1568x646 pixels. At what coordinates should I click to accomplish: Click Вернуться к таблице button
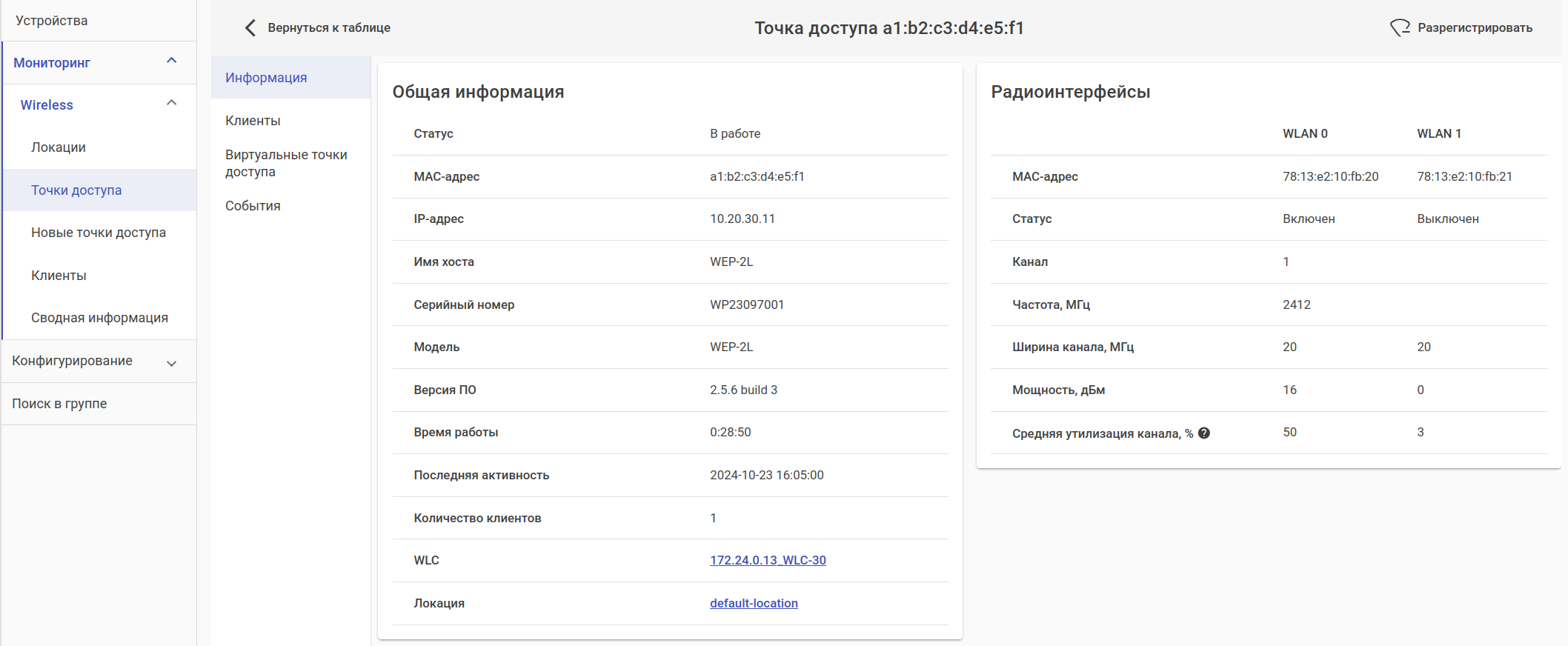[328, 28]
